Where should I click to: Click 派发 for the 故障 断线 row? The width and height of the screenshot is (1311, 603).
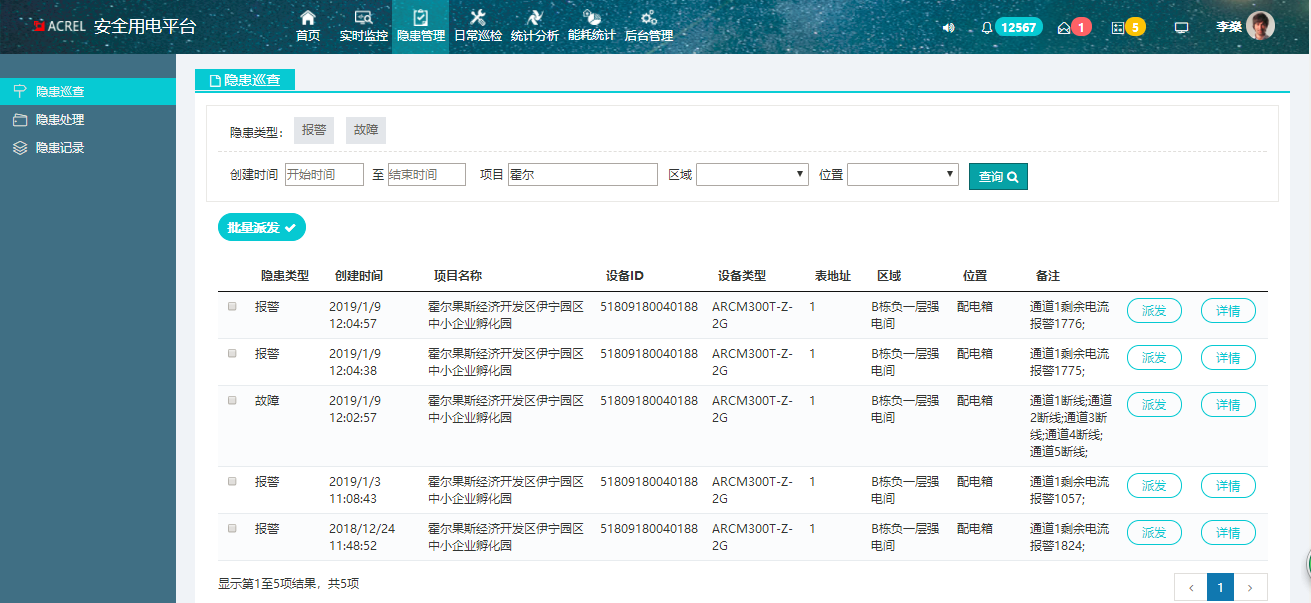pos(1154,405)
